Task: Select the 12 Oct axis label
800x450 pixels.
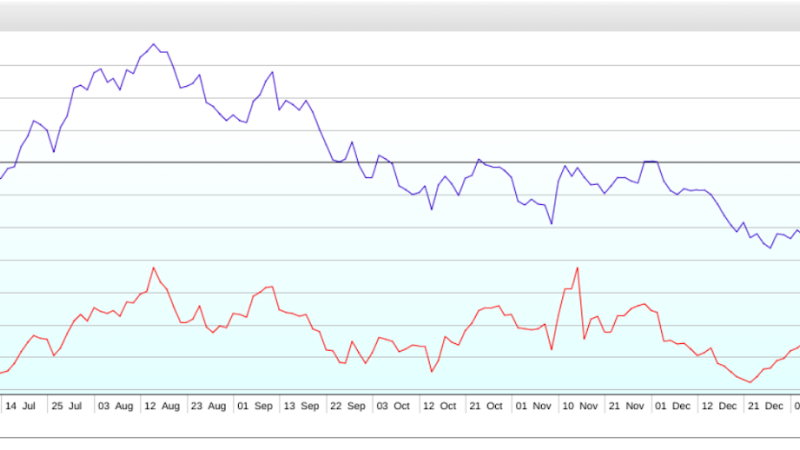Action: pyautogui.click(x=439, y=407)
